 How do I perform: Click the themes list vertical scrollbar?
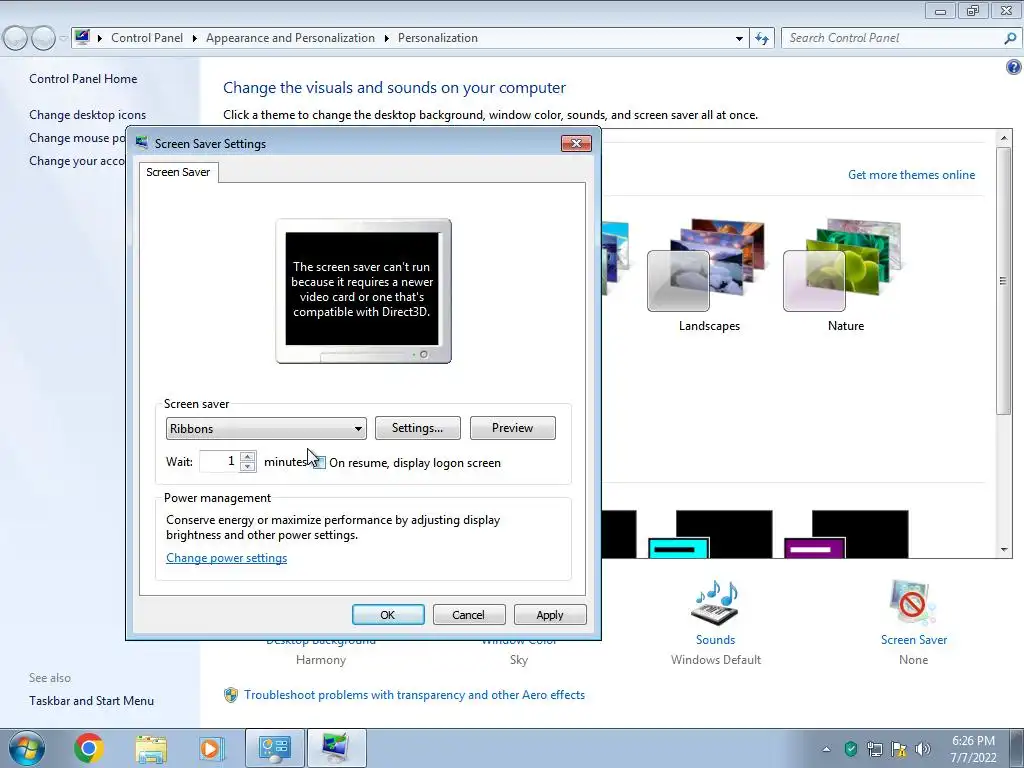tap(1003, 281)
